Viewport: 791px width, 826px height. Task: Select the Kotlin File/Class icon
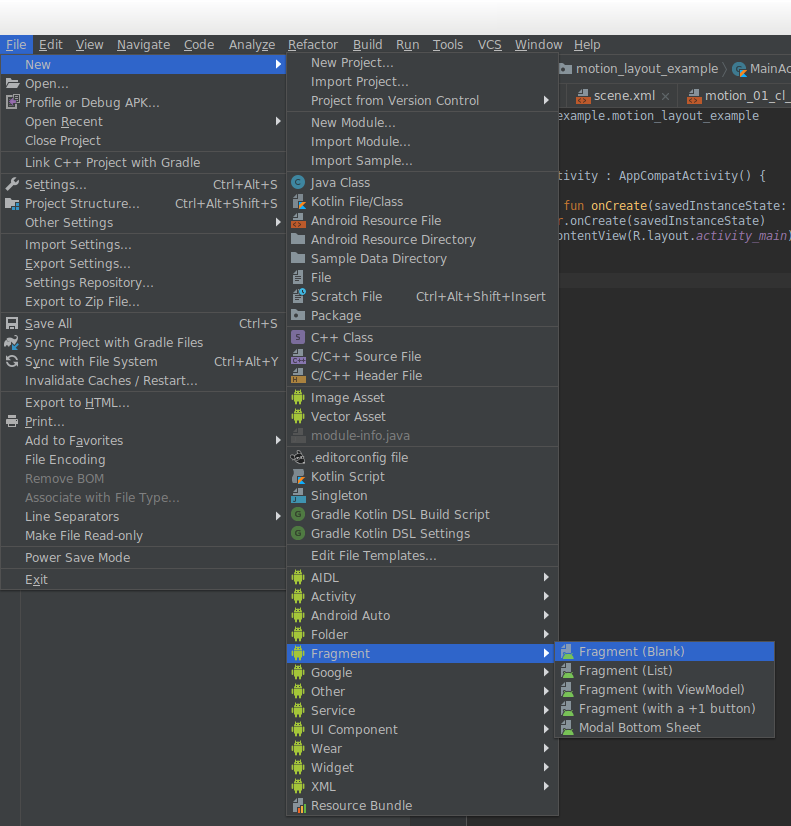click(298, 202)
